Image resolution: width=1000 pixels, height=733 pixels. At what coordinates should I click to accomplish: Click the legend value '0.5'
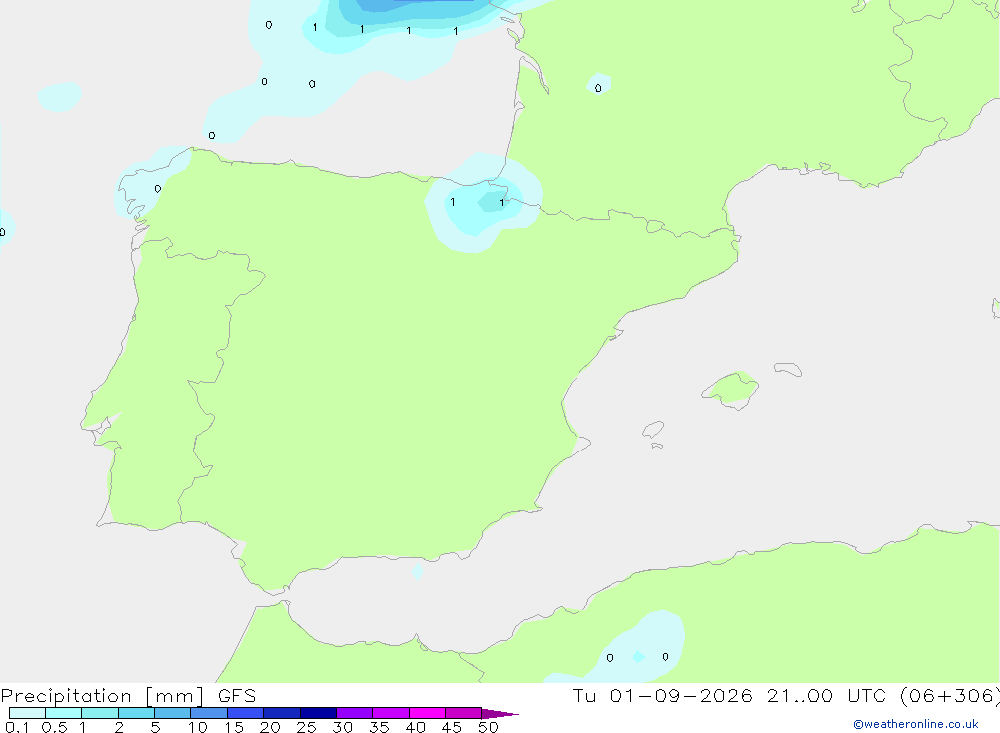tap(54, 727)
